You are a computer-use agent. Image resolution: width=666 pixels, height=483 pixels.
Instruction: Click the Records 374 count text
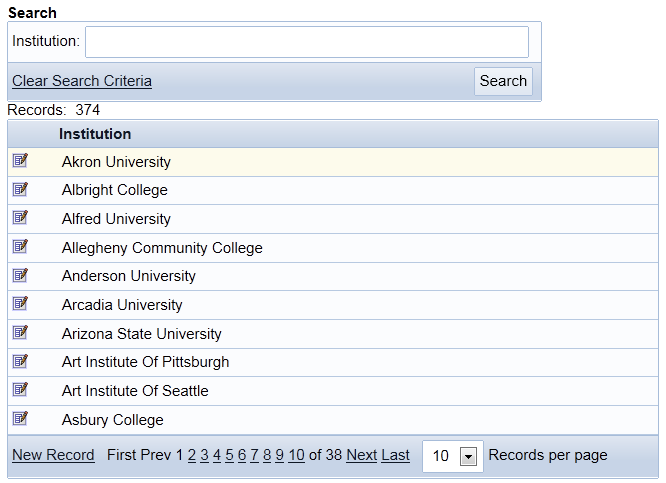click(54, 110)
